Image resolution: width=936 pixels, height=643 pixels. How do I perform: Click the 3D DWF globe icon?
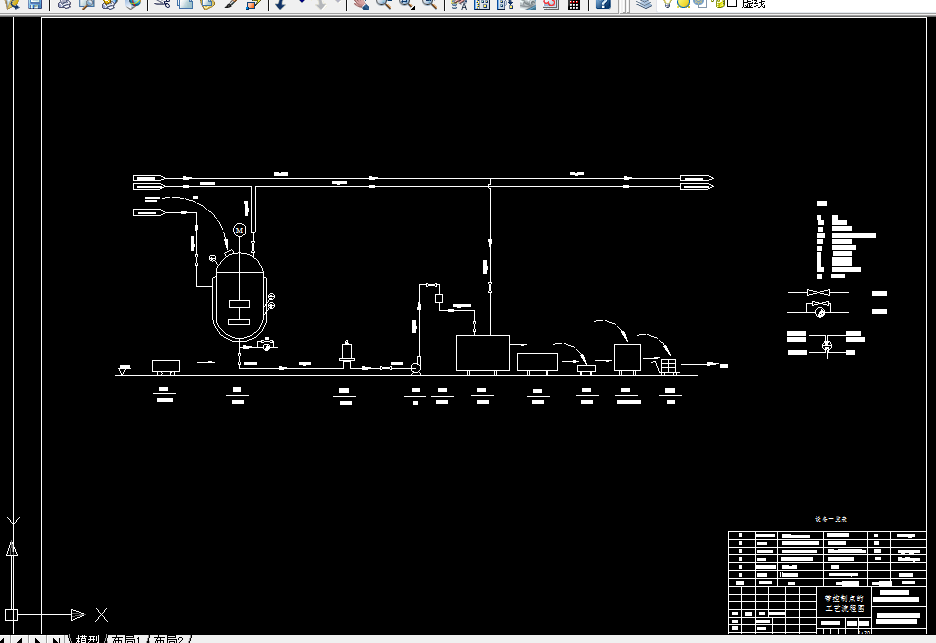pyautogui.click(x=133, y=4)
